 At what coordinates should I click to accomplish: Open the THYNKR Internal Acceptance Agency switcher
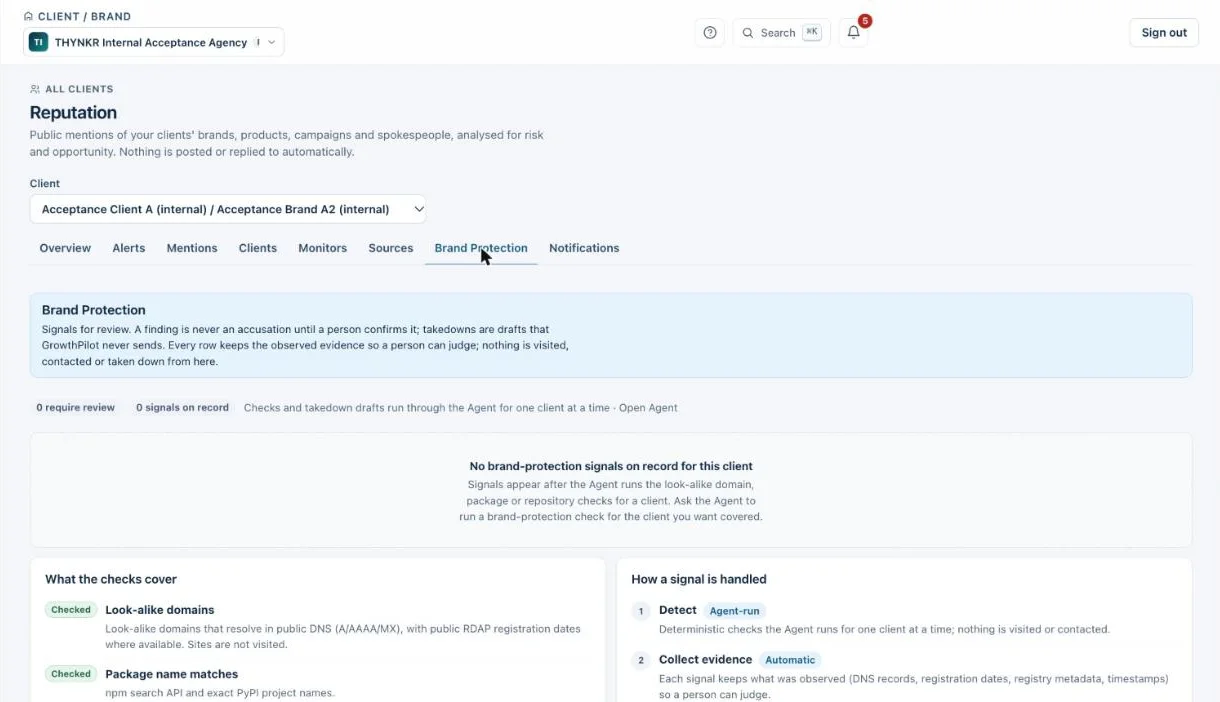tap(154, 42)
